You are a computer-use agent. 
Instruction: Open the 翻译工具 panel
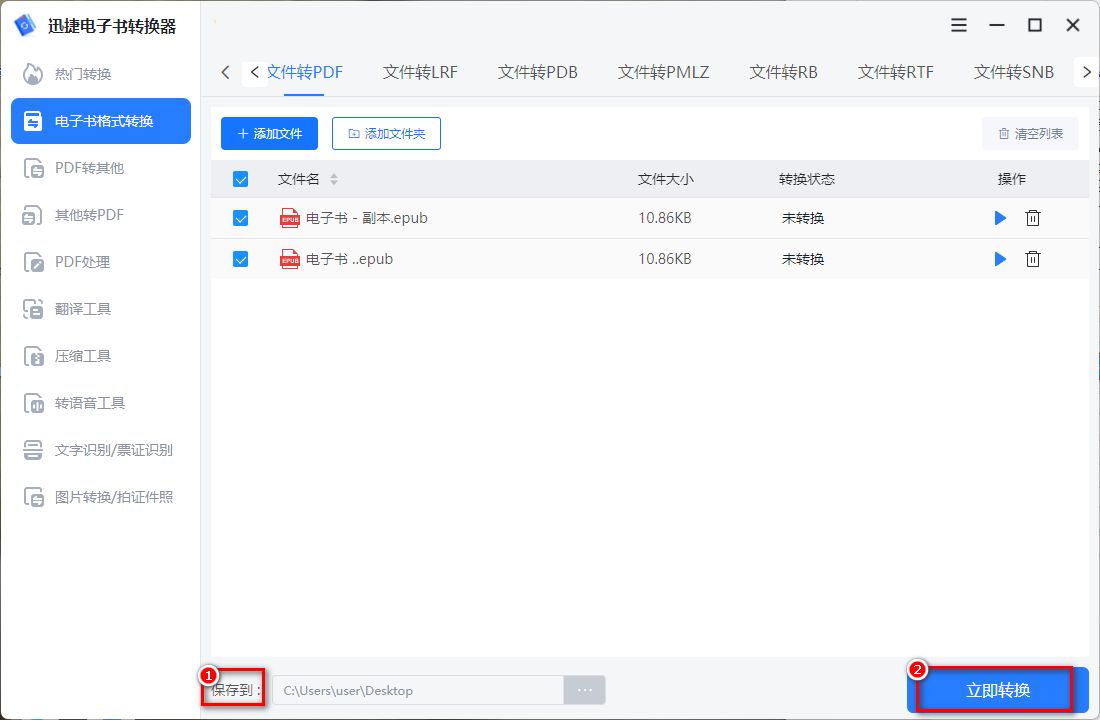click(x=85, y=308)
